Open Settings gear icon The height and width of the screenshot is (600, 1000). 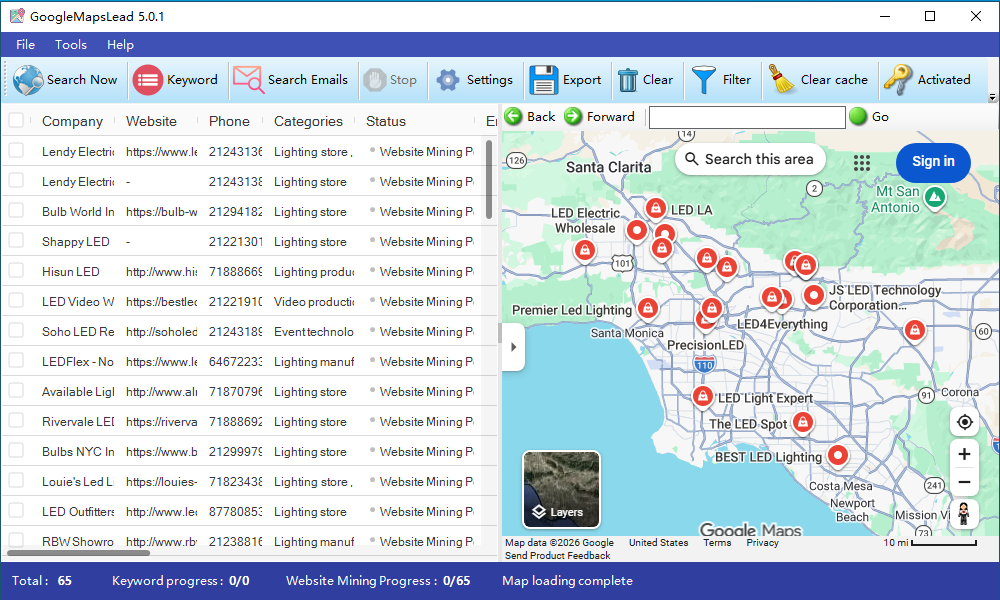point(448,80)
